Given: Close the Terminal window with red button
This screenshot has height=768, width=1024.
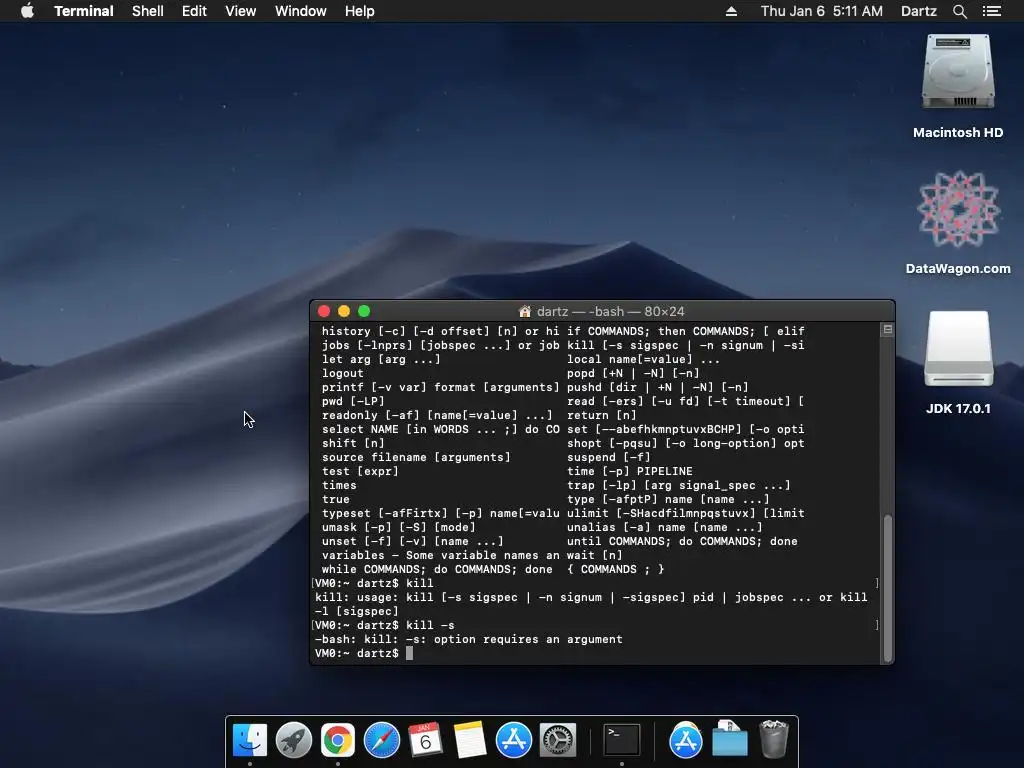Looking at the screenshot, I should (324, 312).
